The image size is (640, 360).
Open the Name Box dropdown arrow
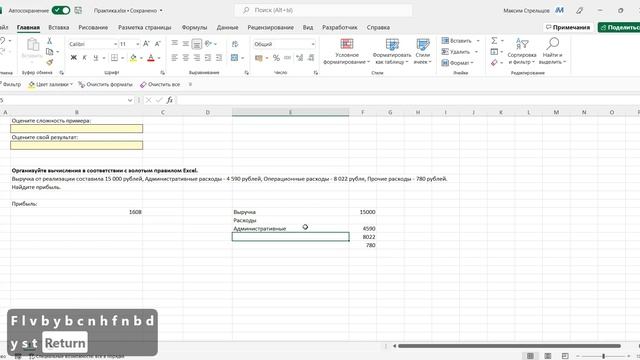pyautogui.click(x=130, y=100)
